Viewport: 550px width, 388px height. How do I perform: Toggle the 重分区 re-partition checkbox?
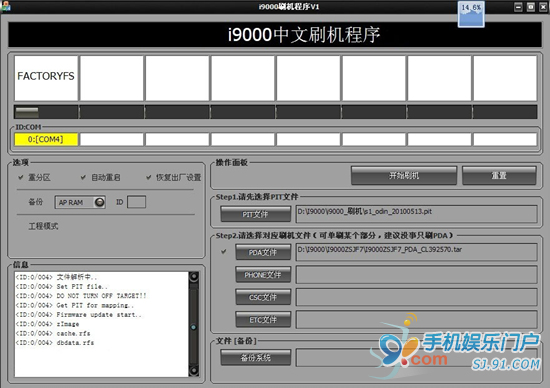coord(21,178)
